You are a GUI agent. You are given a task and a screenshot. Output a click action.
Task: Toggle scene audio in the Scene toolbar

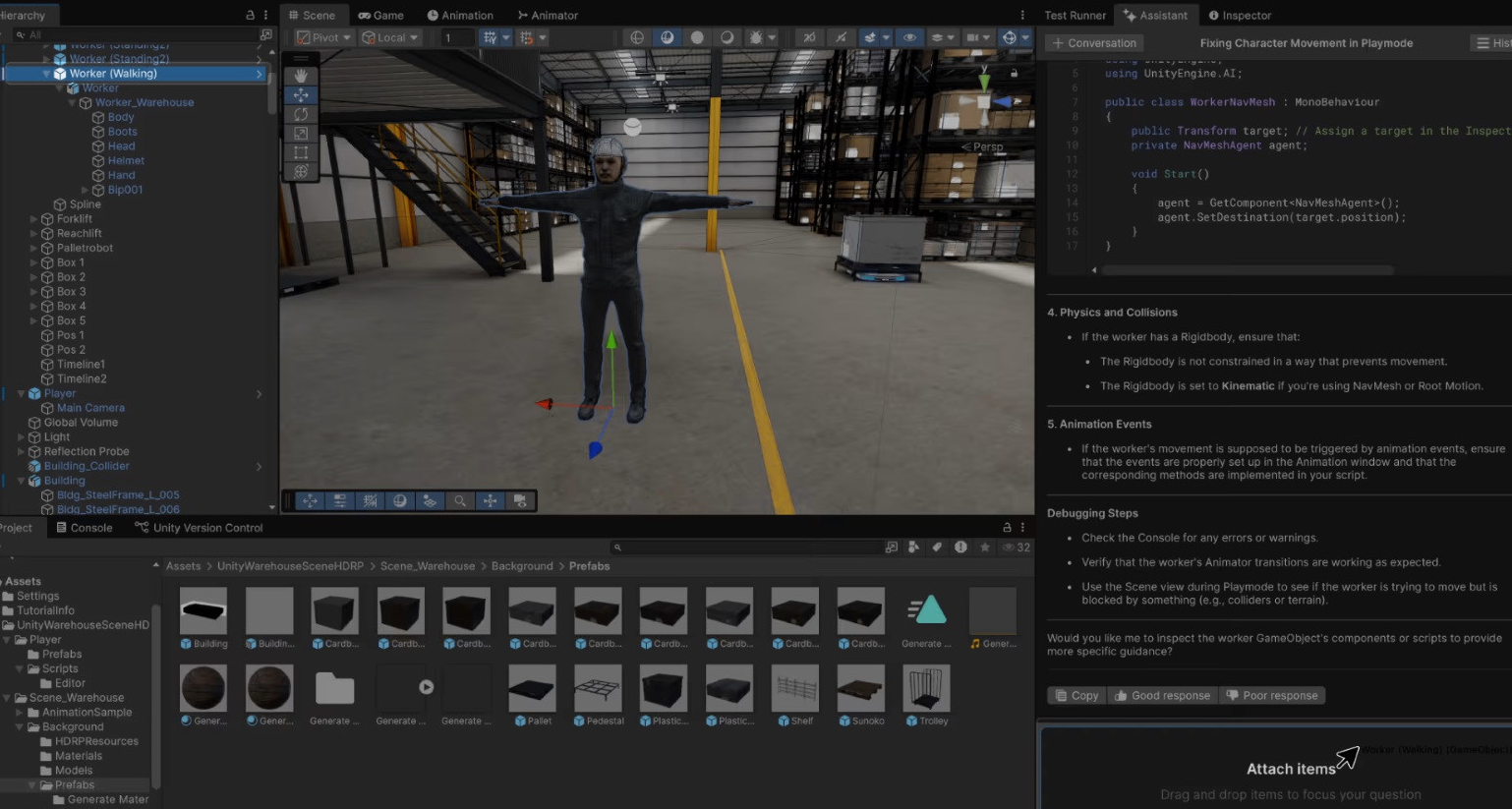[x=841, y=36]
